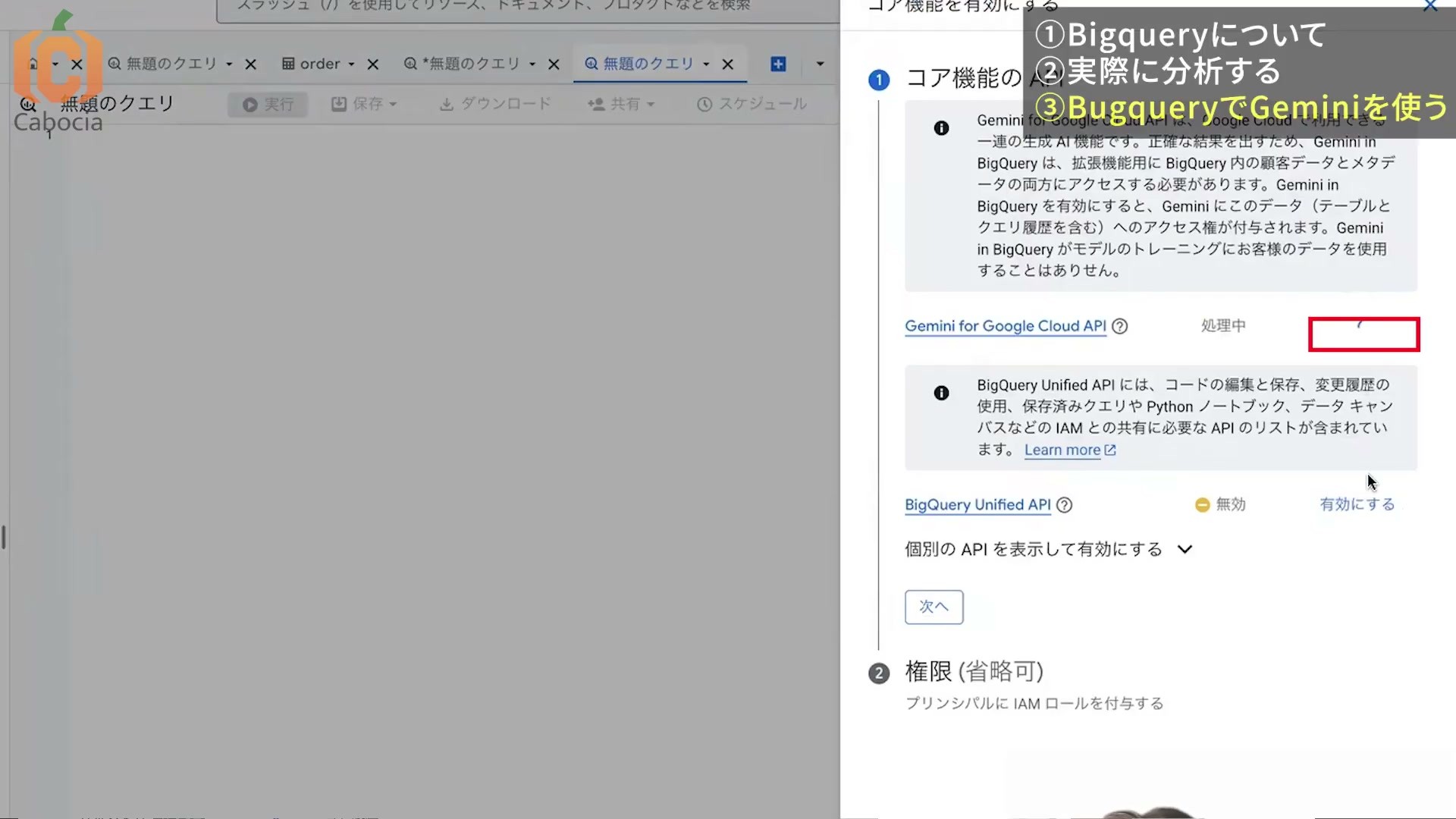Open dropdown arrow on order tab
Screen dimensions: 1456x819
pyautogui.click(x=351, y=64)
